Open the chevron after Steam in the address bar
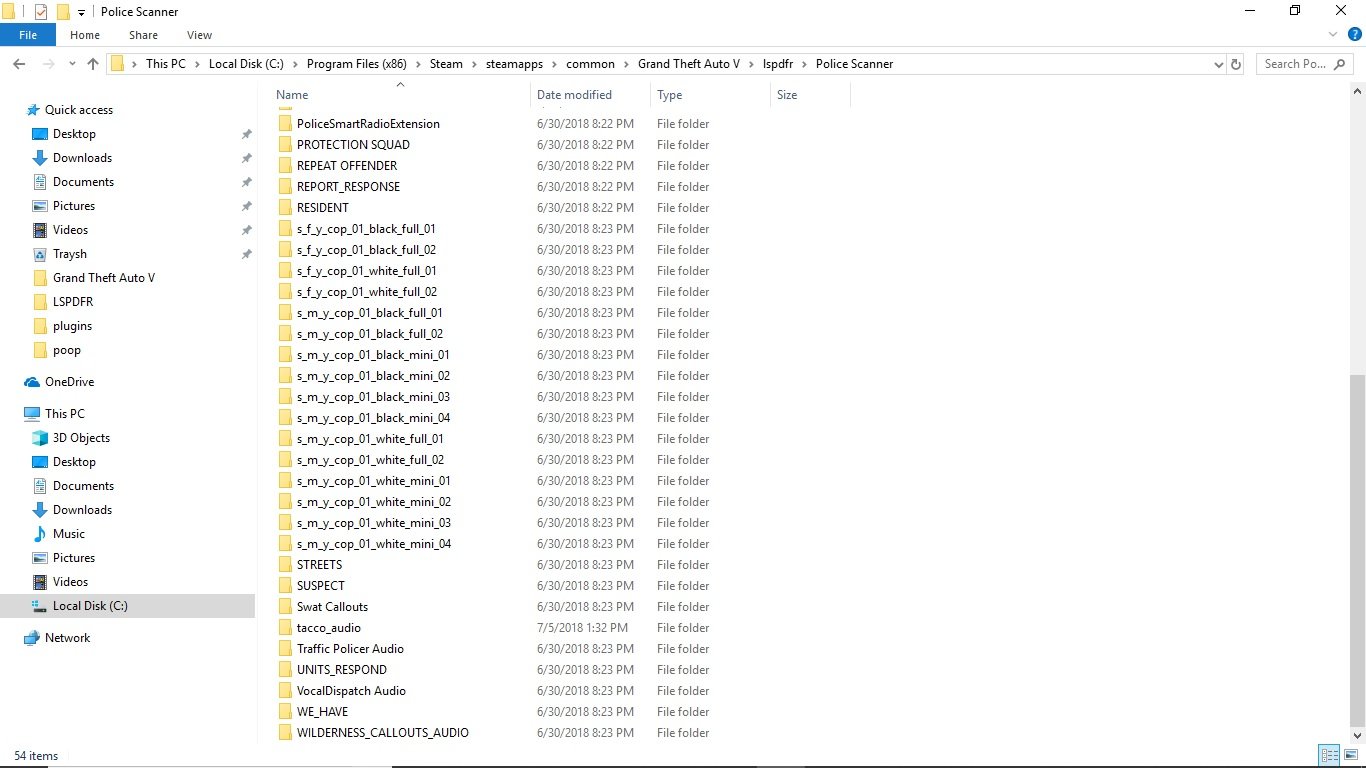This screenshot has width=1366, height=768. pos(475,64)
